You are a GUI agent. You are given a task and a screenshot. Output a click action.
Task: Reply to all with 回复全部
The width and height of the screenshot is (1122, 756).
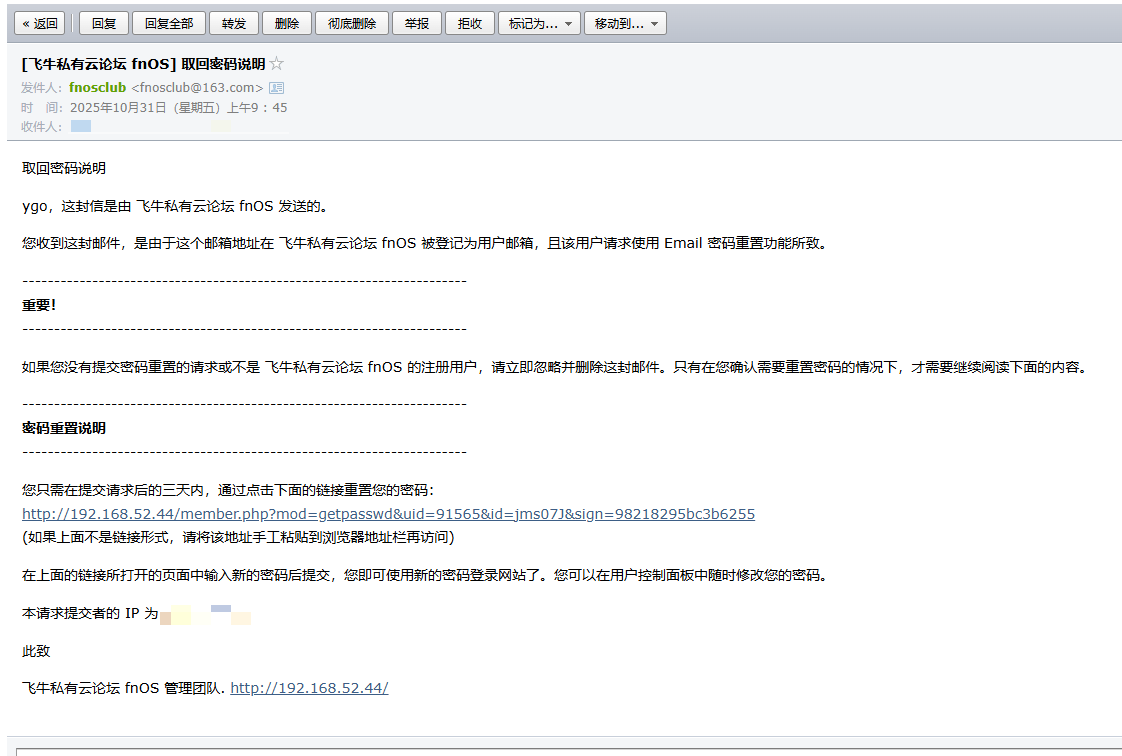pos(169,24)
